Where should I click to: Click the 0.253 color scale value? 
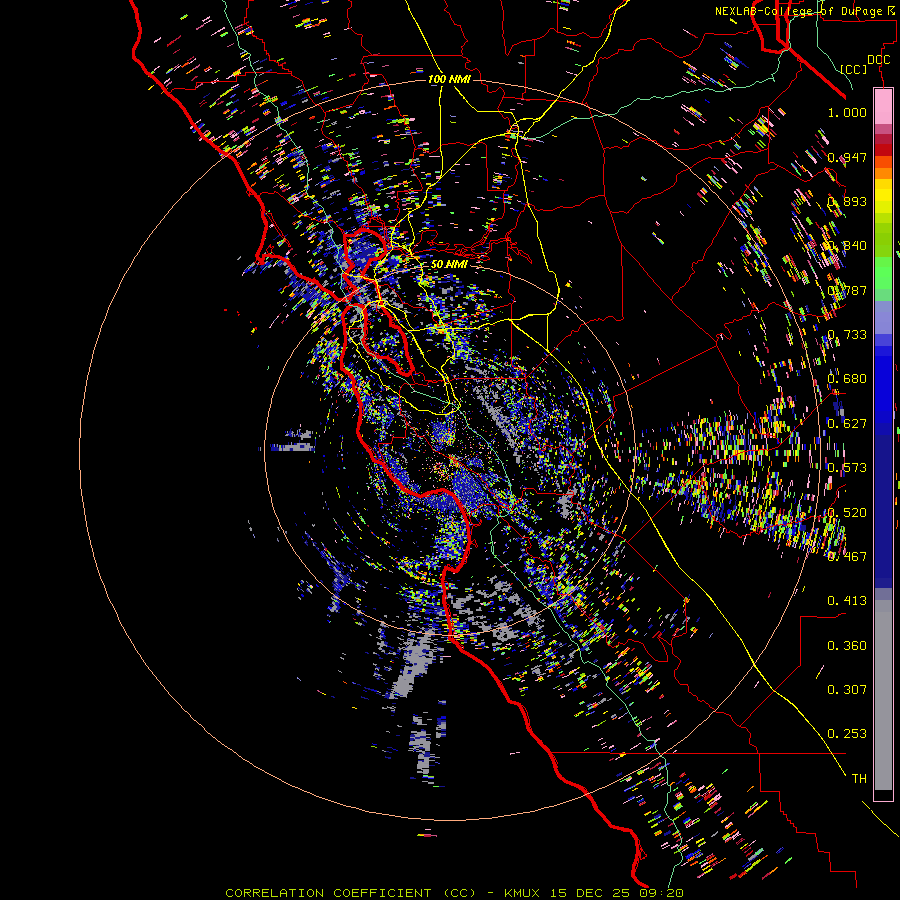click(x=847, y=734)
